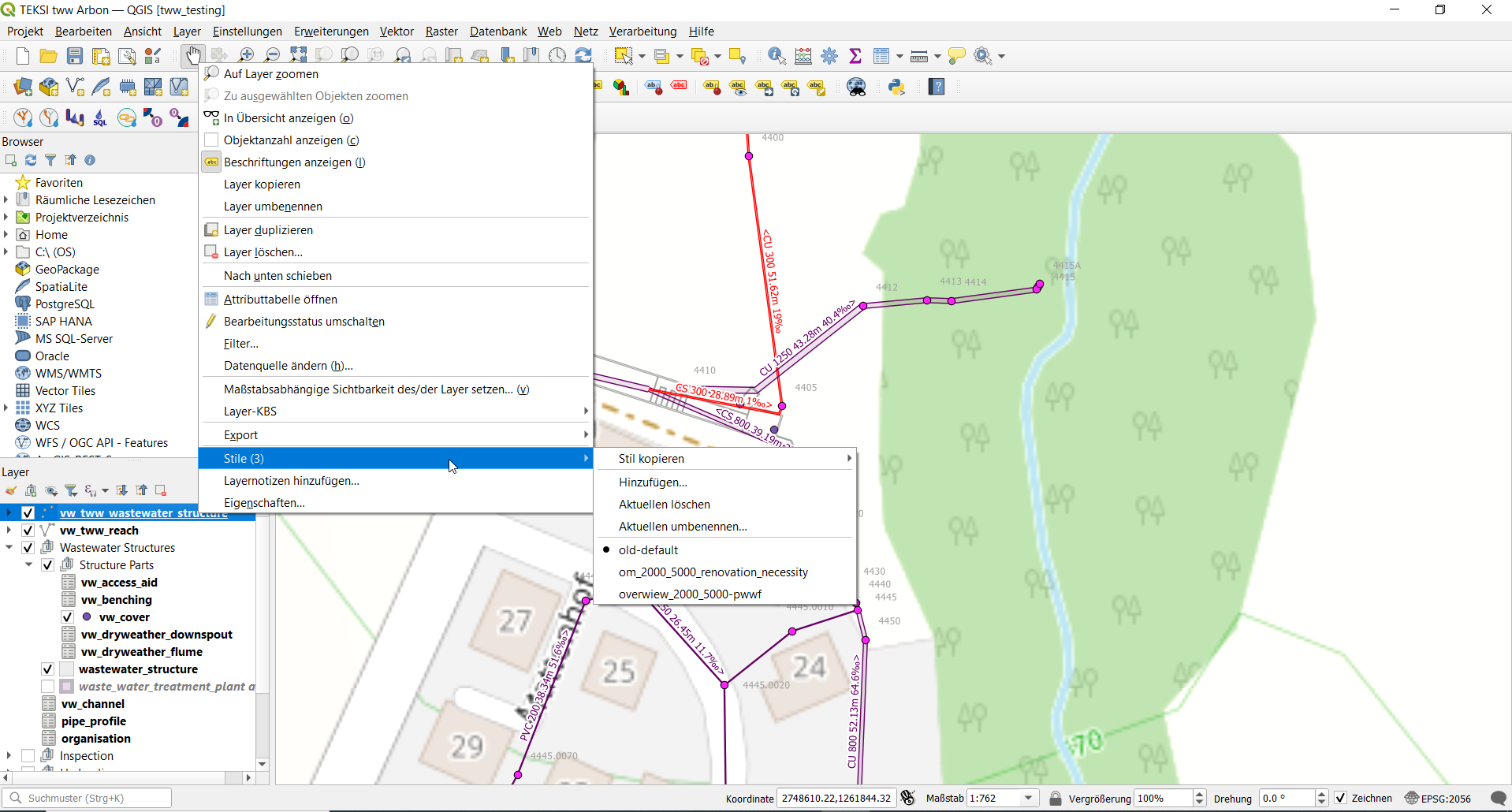Collapse the Wastewater Structures group
Image resolution: width=1512 pixels, height=812 pixels.
(x=9, y=548)
